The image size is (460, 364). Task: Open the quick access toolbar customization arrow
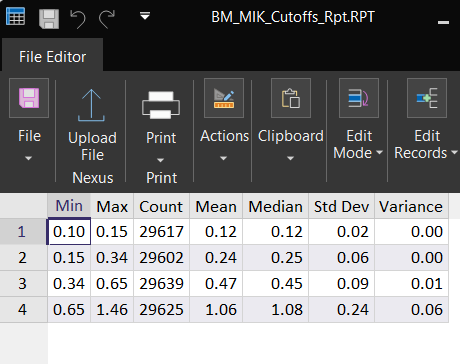click(145, 16)
